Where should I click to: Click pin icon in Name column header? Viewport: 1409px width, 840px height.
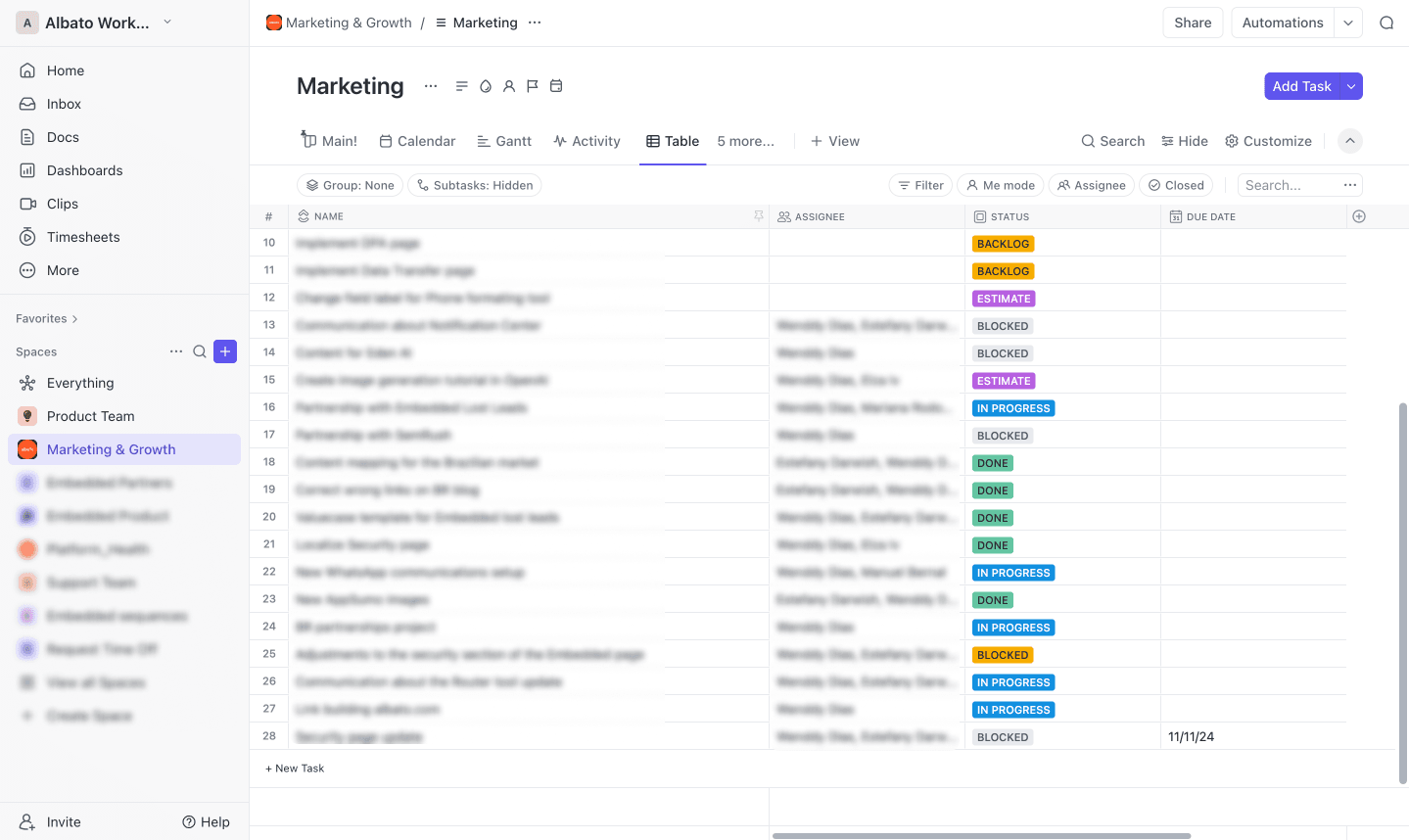[759, 216]
